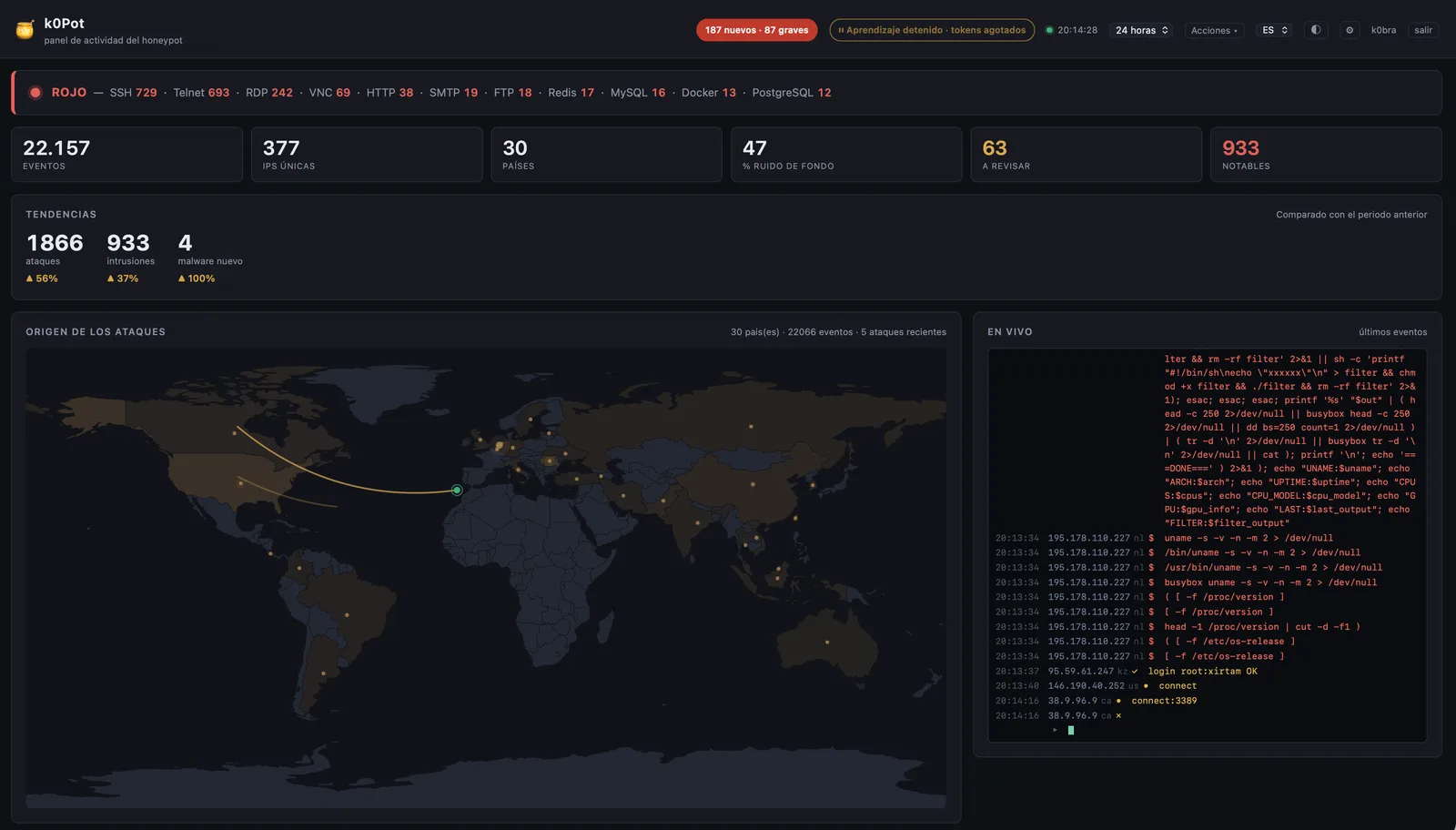This screenshot has height=830, width=1456.
Task: Click the attack origin dot over Canada
Action: pyautogui.click(x=235, y=432)
